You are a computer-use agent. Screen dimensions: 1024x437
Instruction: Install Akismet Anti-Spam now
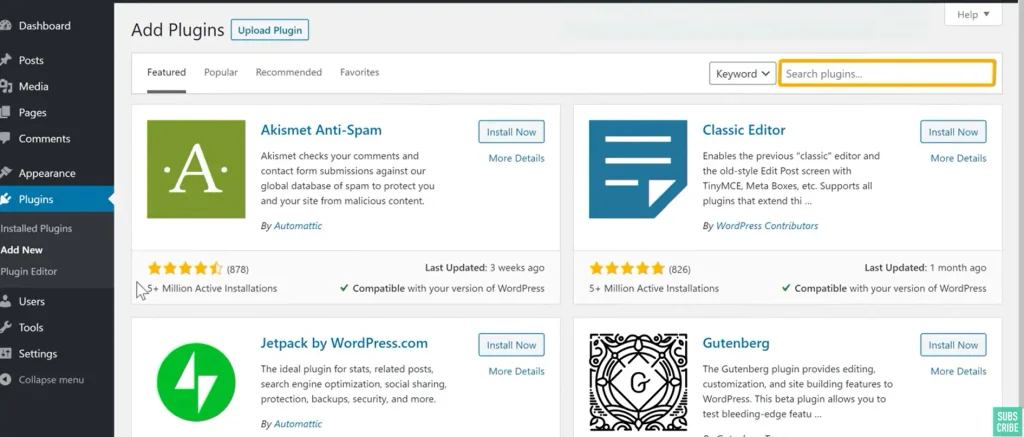(x=511, y=132)
